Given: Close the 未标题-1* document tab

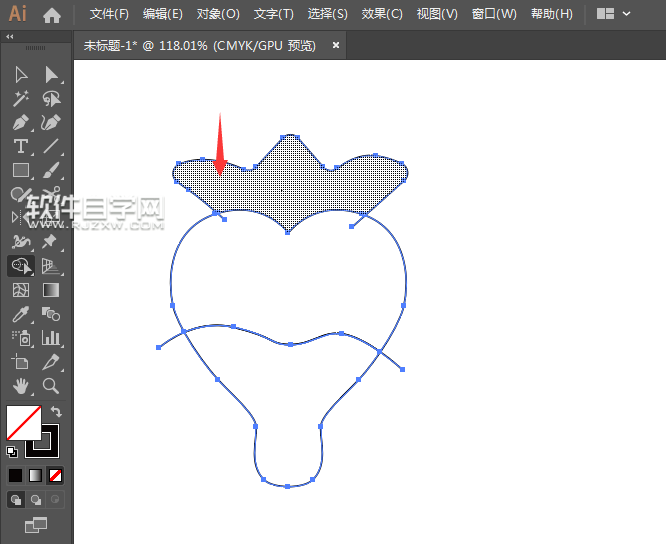Looking at the screenshot, I should pos(336,45).
